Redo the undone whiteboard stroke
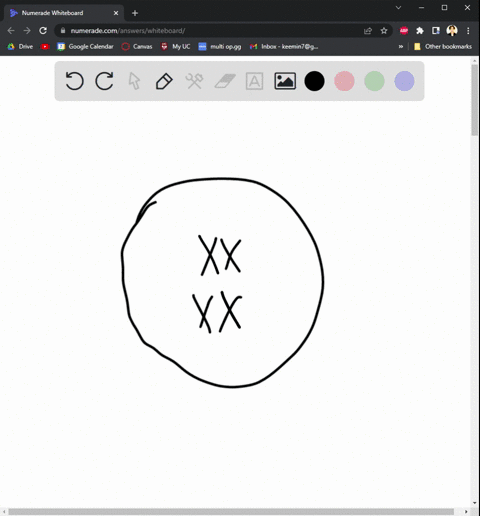The height and width of the screenshot is (516, 480). point(104,81)
